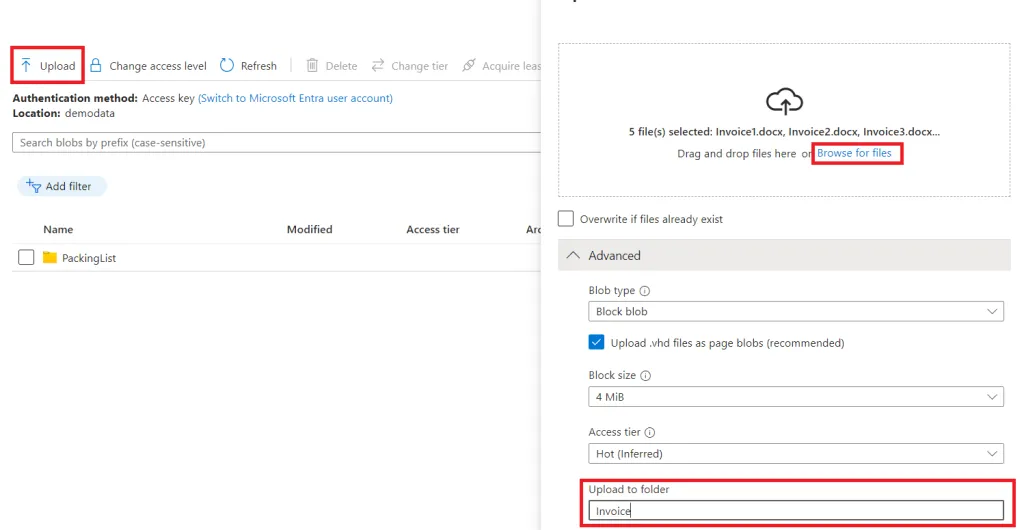The image size is (1024, 530).
Task: Click the cloud upload icon
Action: [x=784, y=102]
